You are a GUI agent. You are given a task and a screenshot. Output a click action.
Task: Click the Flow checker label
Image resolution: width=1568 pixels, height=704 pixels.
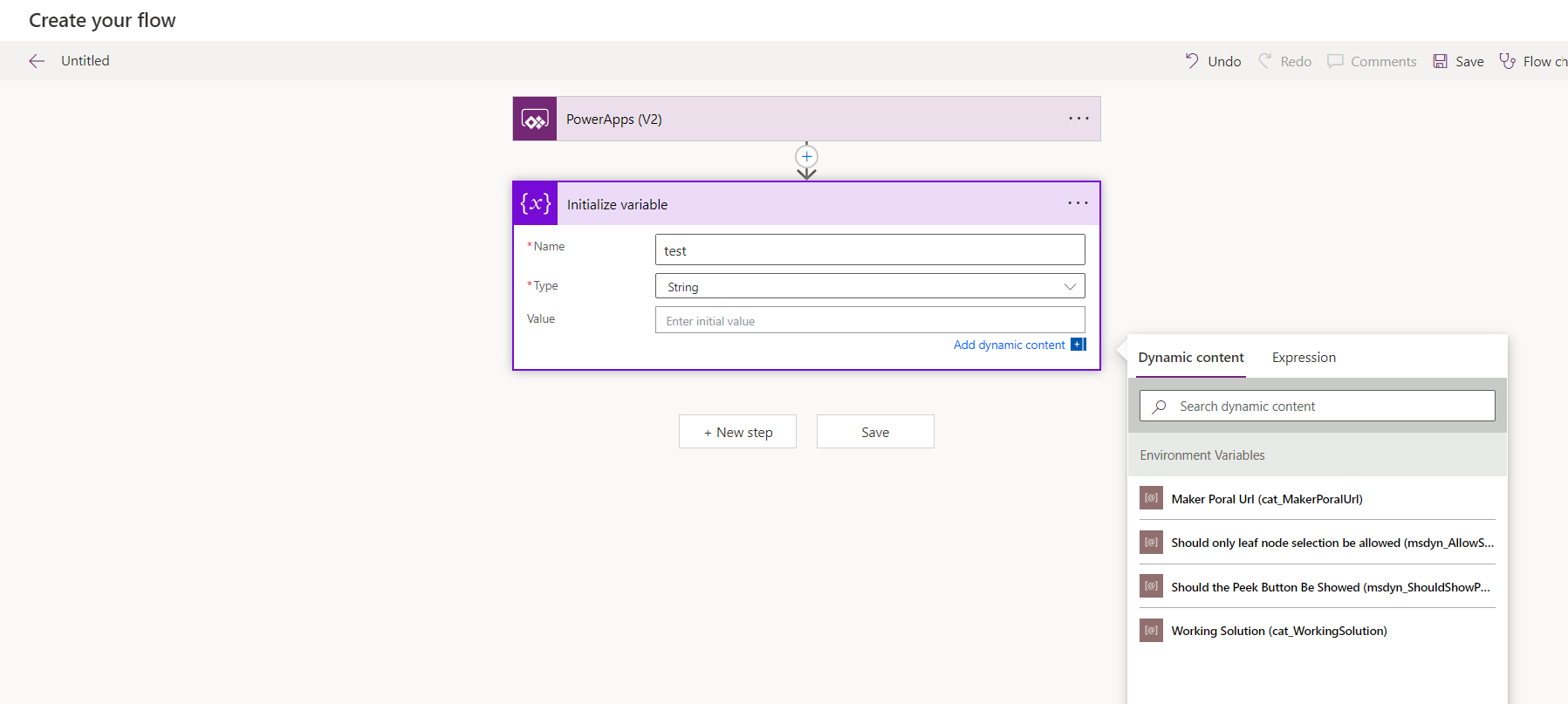click(x=1544, y=62)
